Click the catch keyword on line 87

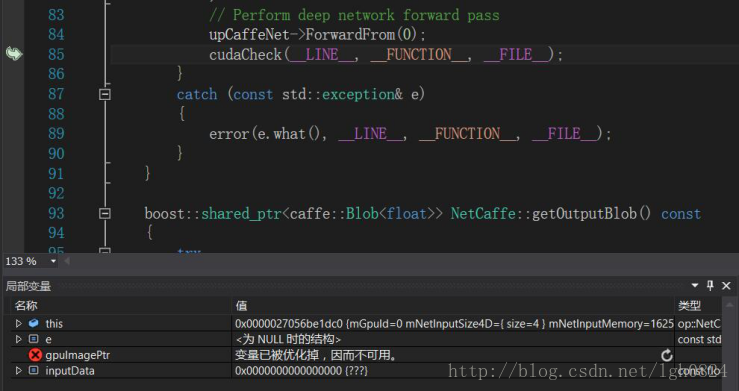pos(197,94)
